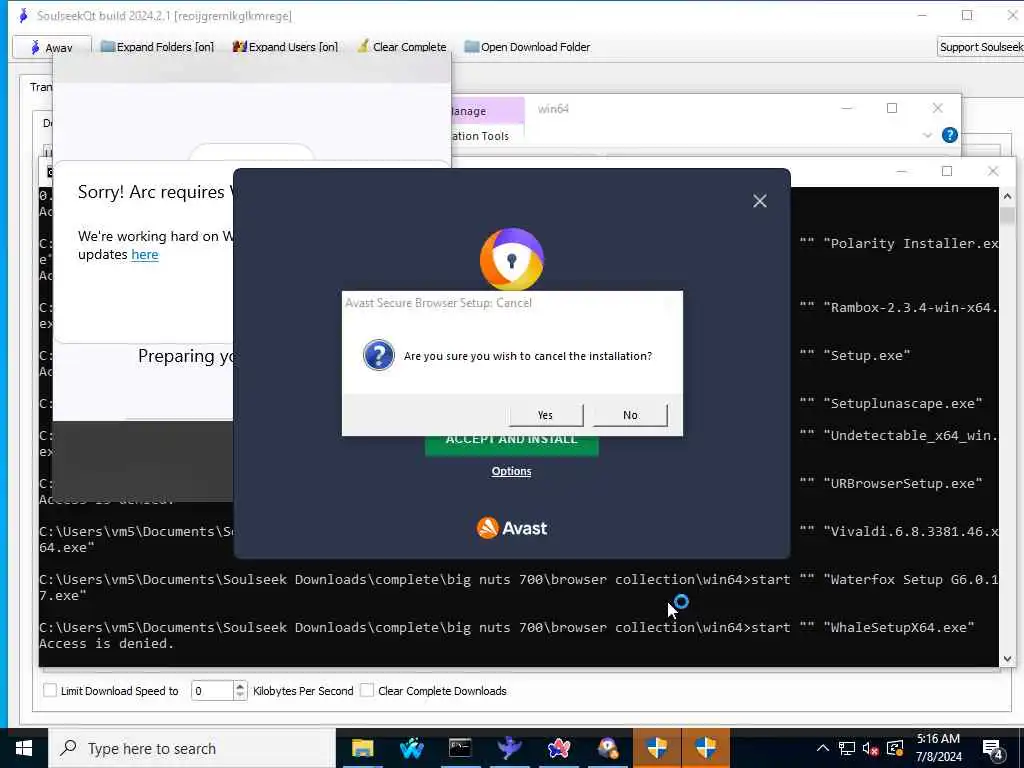Click down arrow on command prompt scrollbar

click(1007, 659)
